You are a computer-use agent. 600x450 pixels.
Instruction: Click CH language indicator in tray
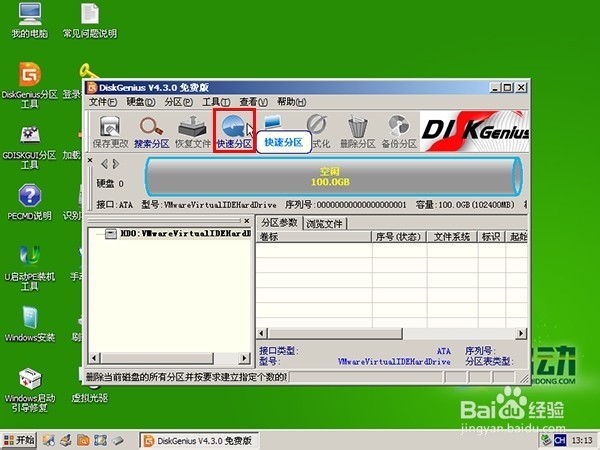(560, 440)
